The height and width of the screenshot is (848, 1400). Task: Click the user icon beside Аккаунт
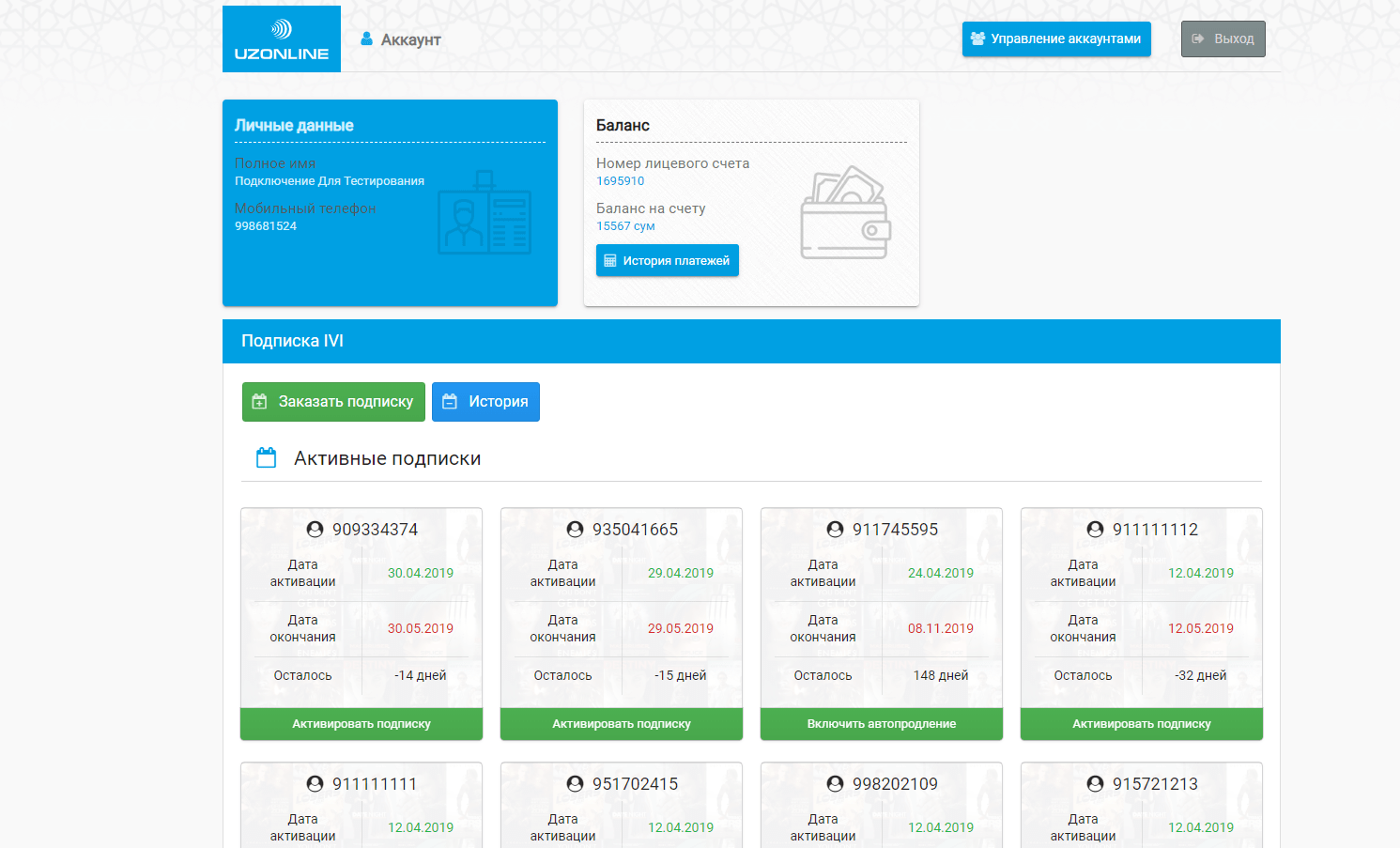click(x=367, y=39)
